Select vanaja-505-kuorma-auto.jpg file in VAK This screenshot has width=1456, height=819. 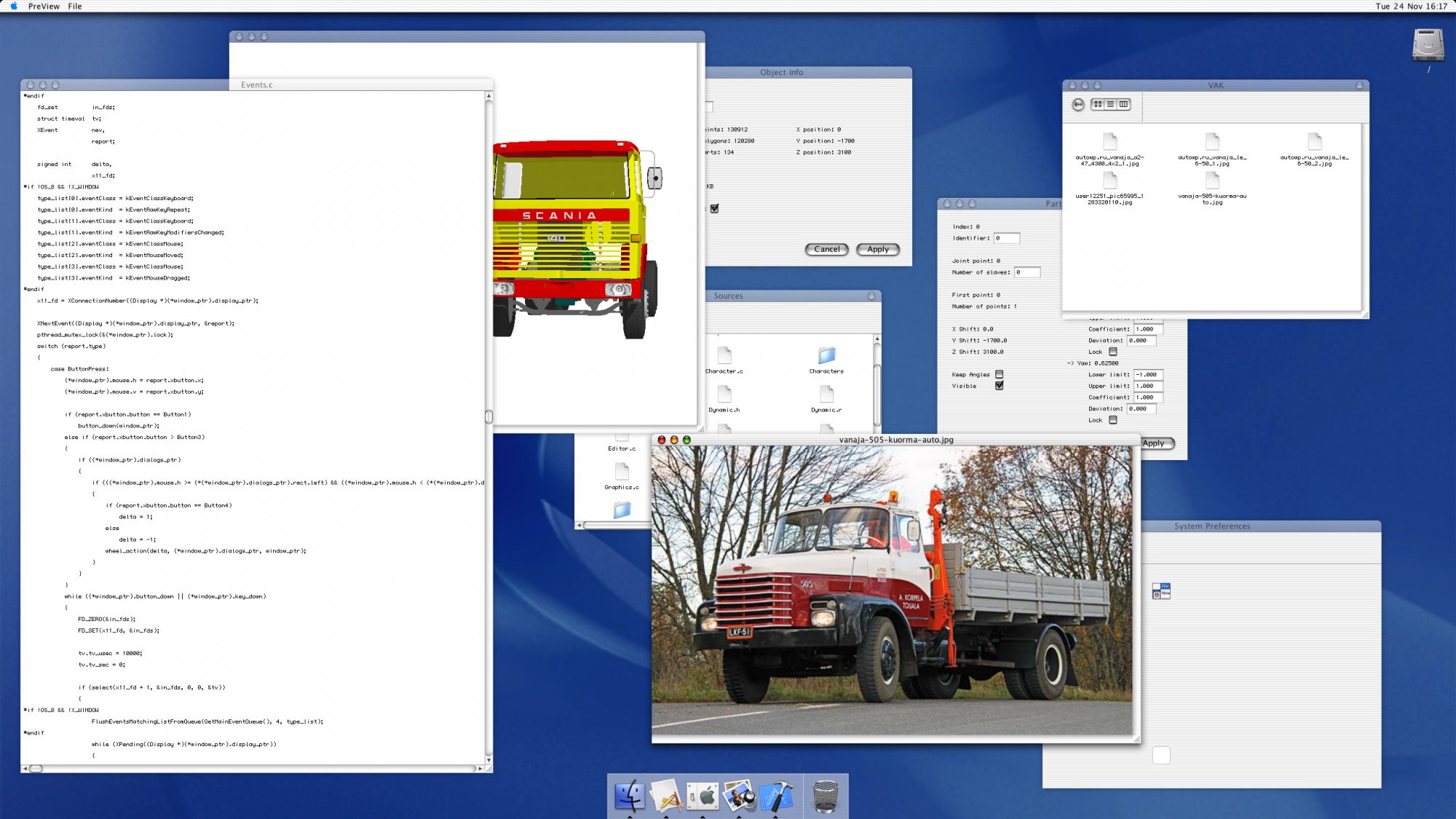pos(1212,181)
